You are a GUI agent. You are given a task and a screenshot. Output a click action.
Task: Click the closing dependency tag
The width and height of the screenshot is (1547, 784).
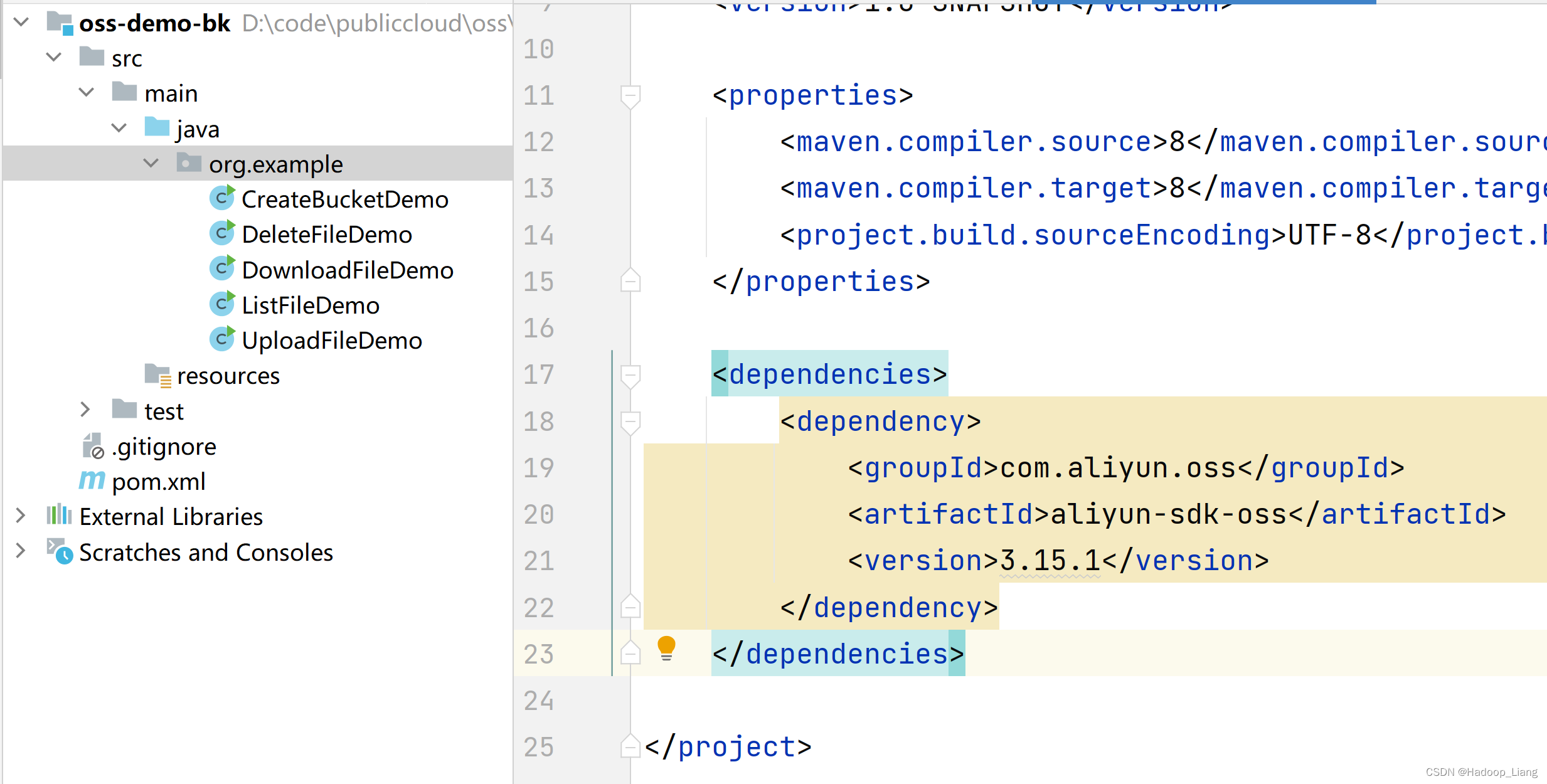(x=889, y=608)
